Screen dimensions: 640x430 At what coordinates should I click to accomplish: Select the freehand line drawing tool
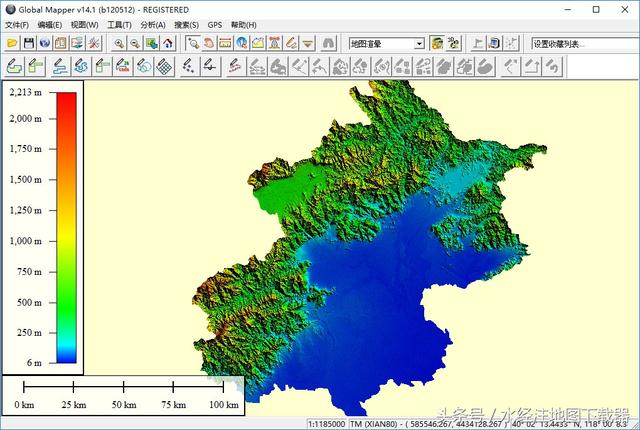click(81, 66)
